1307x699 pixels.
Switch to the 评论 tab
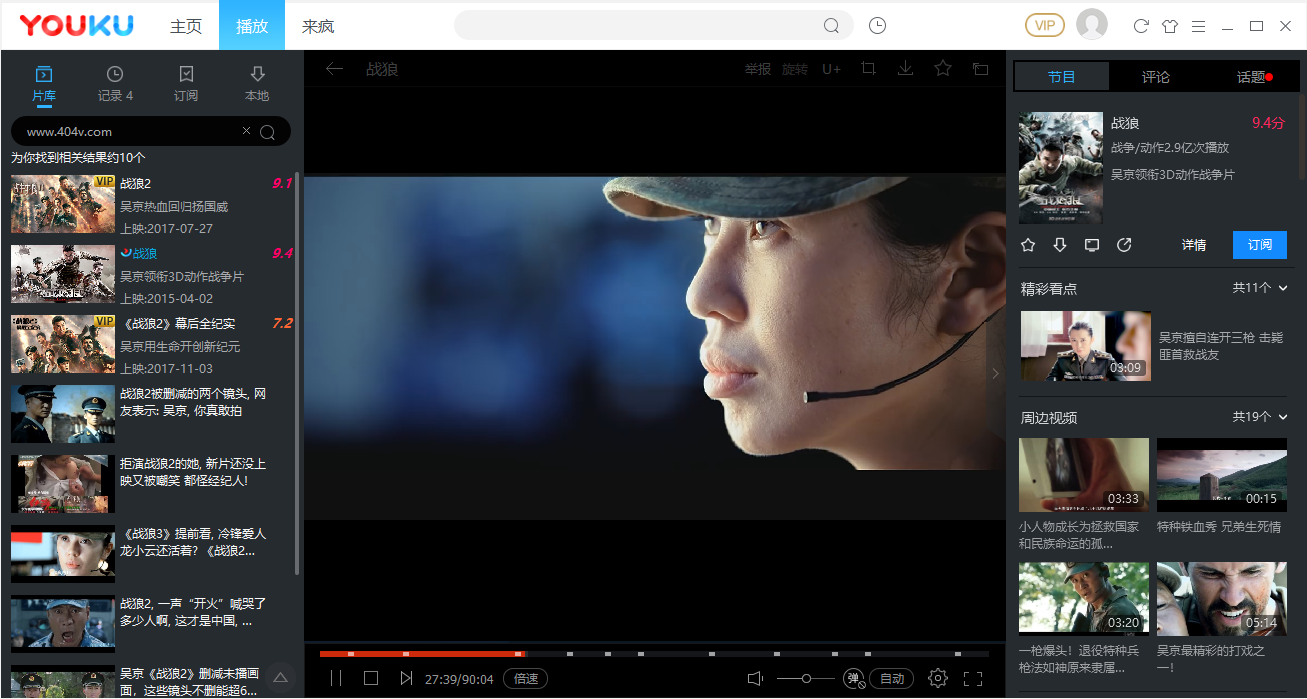(x=1155, y=77)
